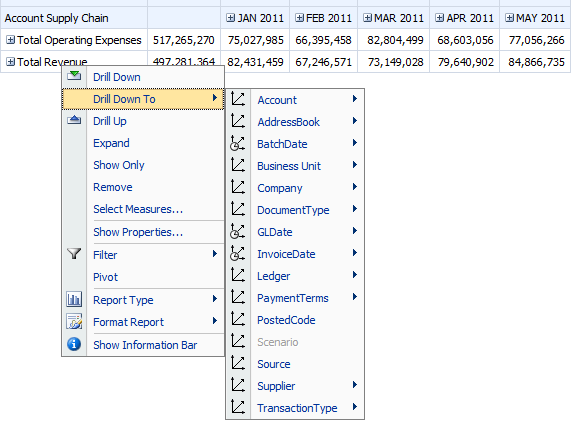
Task: Select the Pivot menu entry
Action: coord(105,277)
